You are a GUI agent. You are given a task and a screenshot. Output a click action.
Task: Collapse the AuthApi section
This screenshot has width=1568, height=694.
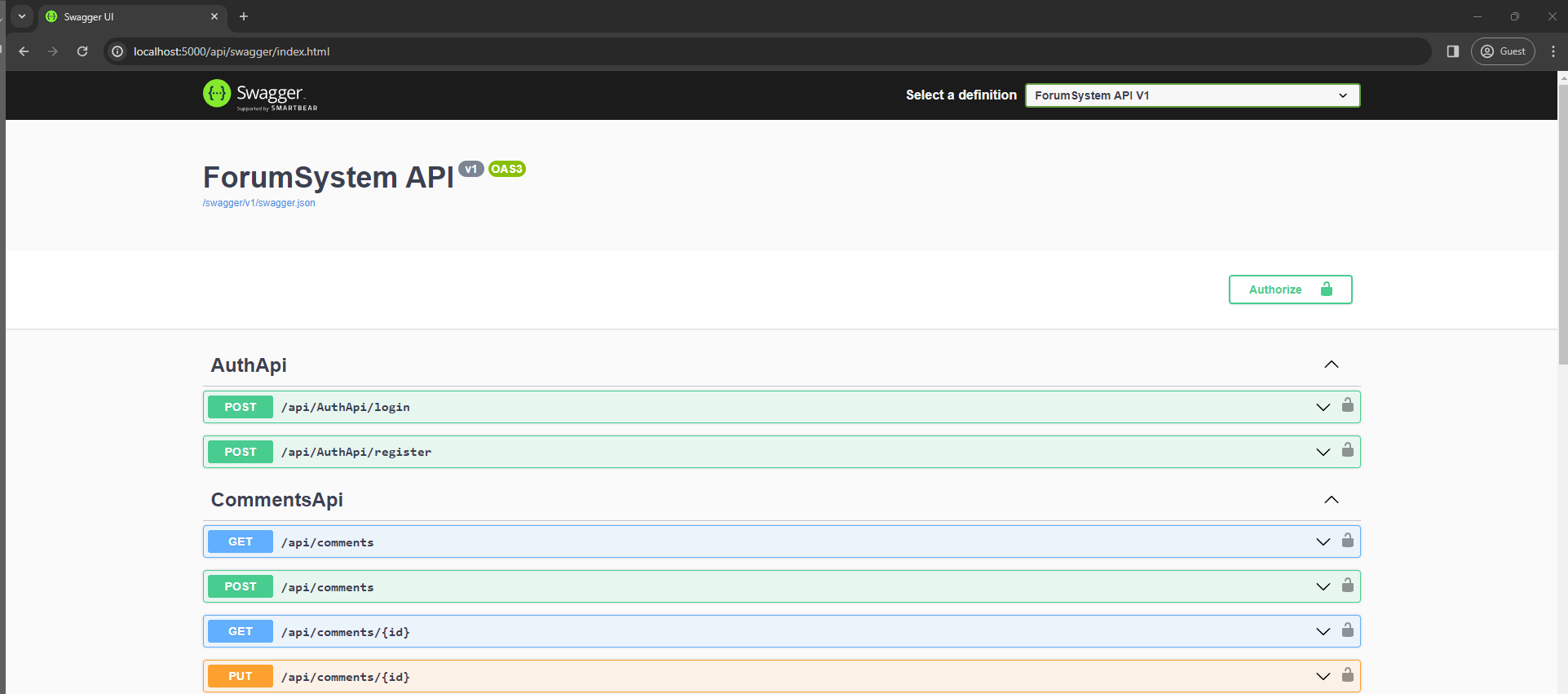1332,365
